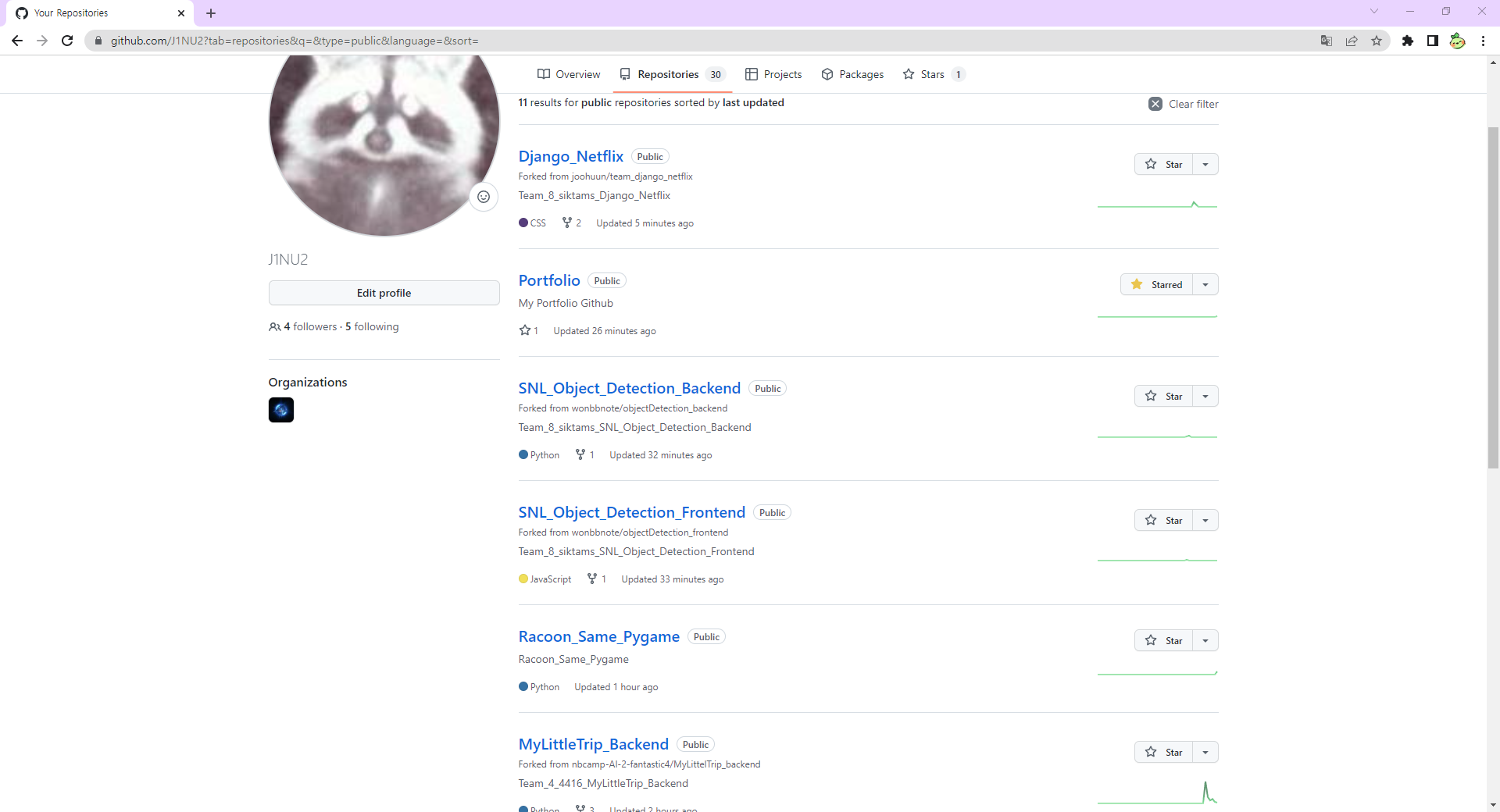The height and width of the screenshot is (812, 1500).
Task: Open the joohuun/team_django_netflix fork source
Action: click(x=632, y=176)
